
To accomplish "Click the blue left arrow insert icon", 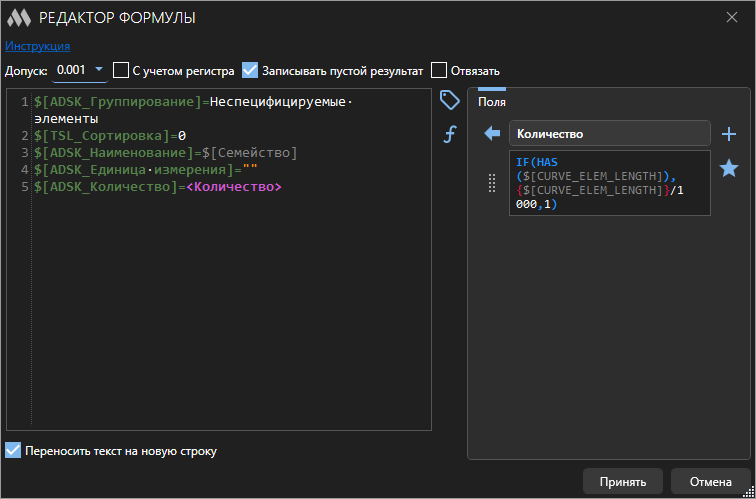I will click(491, 134).
